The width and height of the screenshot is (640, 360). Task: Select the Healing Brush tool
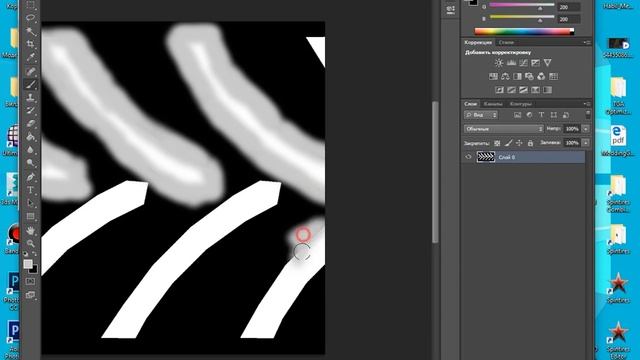coord(31,71)
